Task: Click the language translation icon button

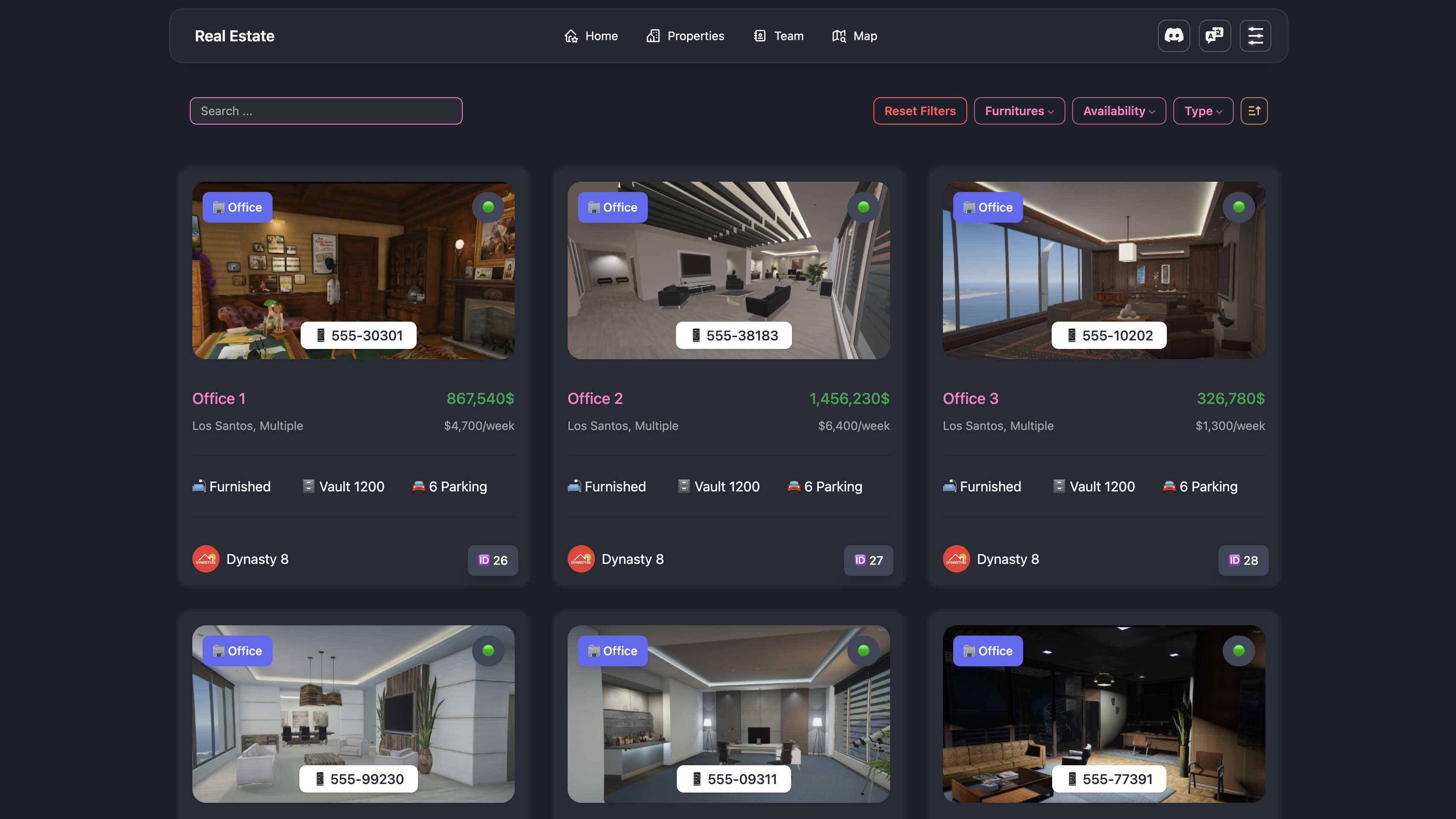Action: click(x=1214, y=35)
